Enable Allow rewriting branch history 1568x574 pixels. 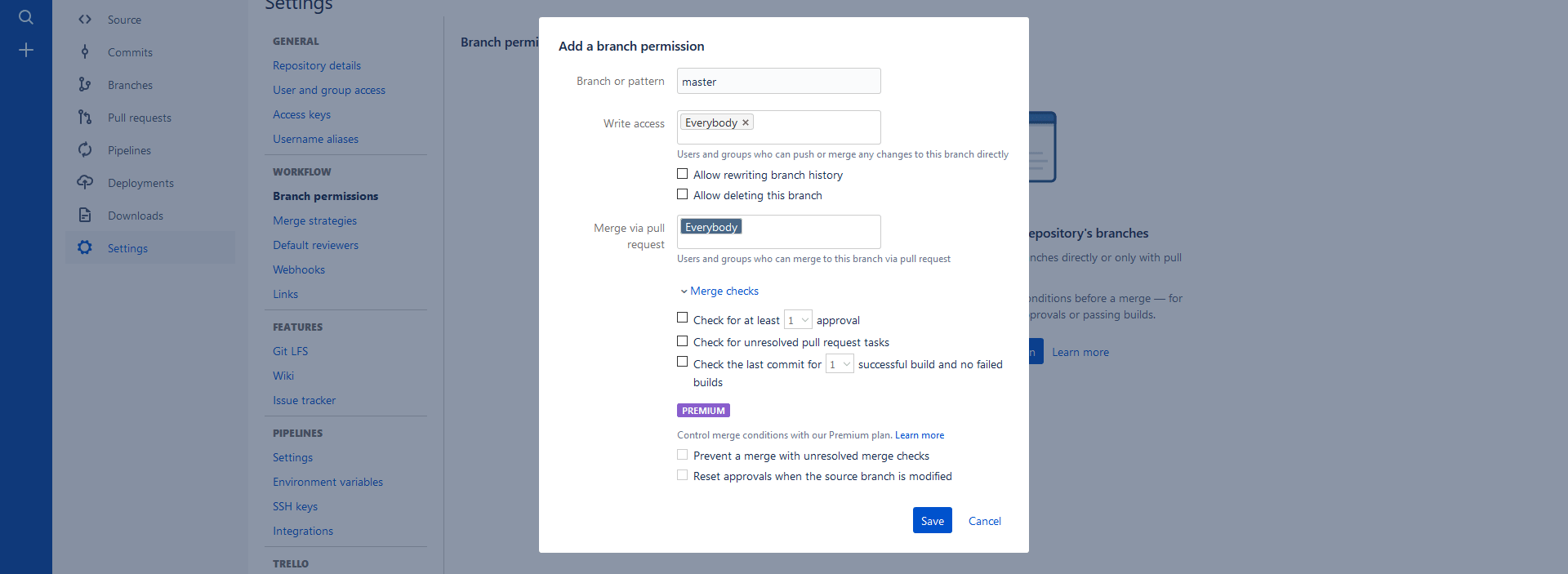[x=683, y=173]
